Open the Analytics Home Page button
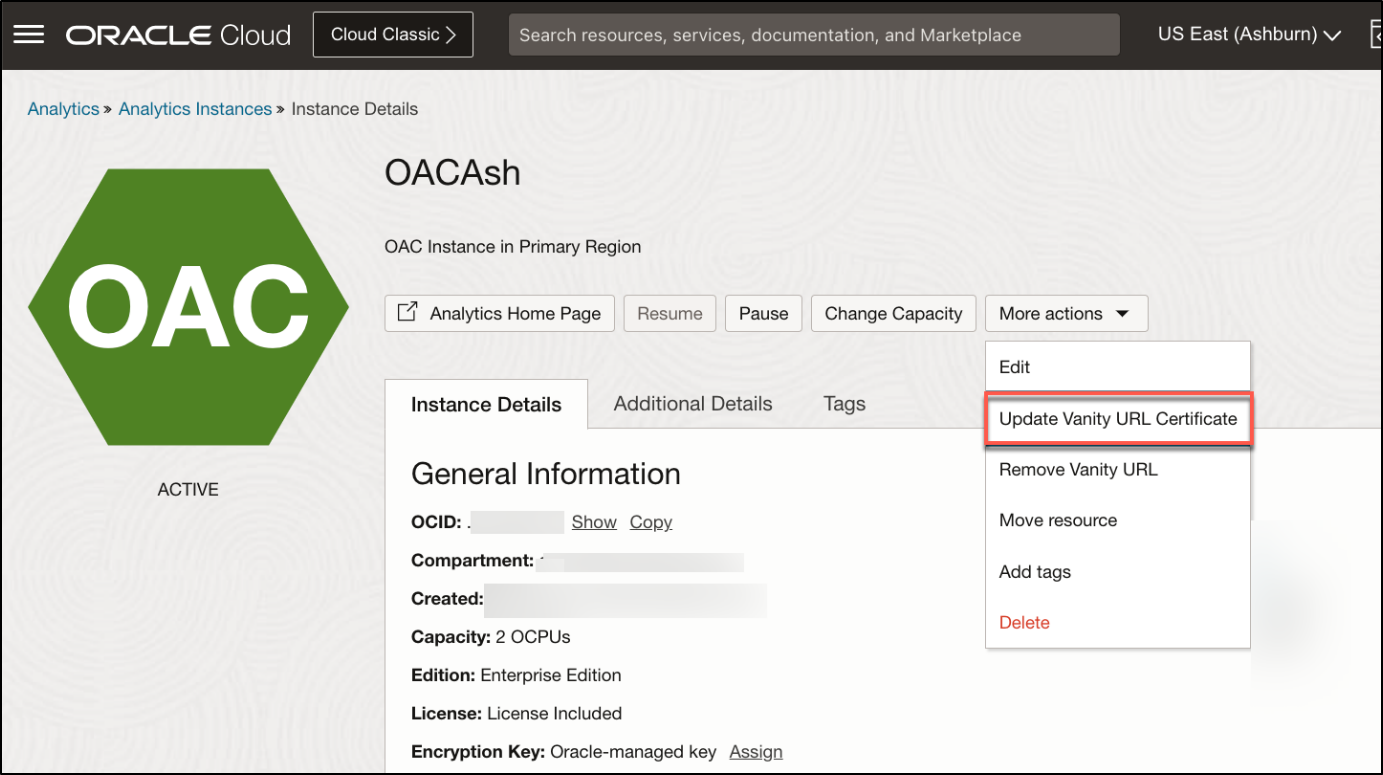This screenshot has height=775, width=1383. 499,313
